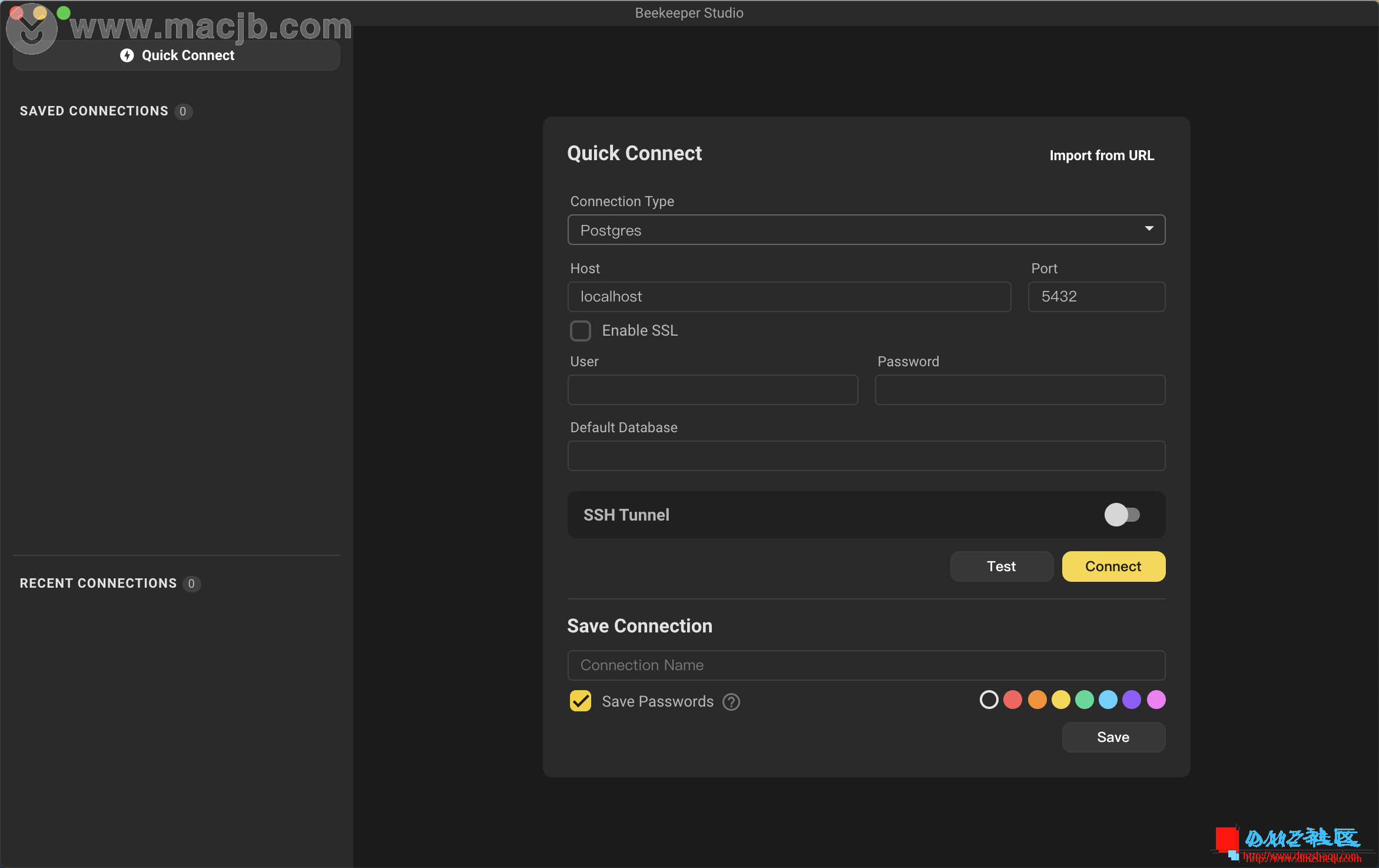Click the Save Passwords help icon

click(x=731, y=702)
